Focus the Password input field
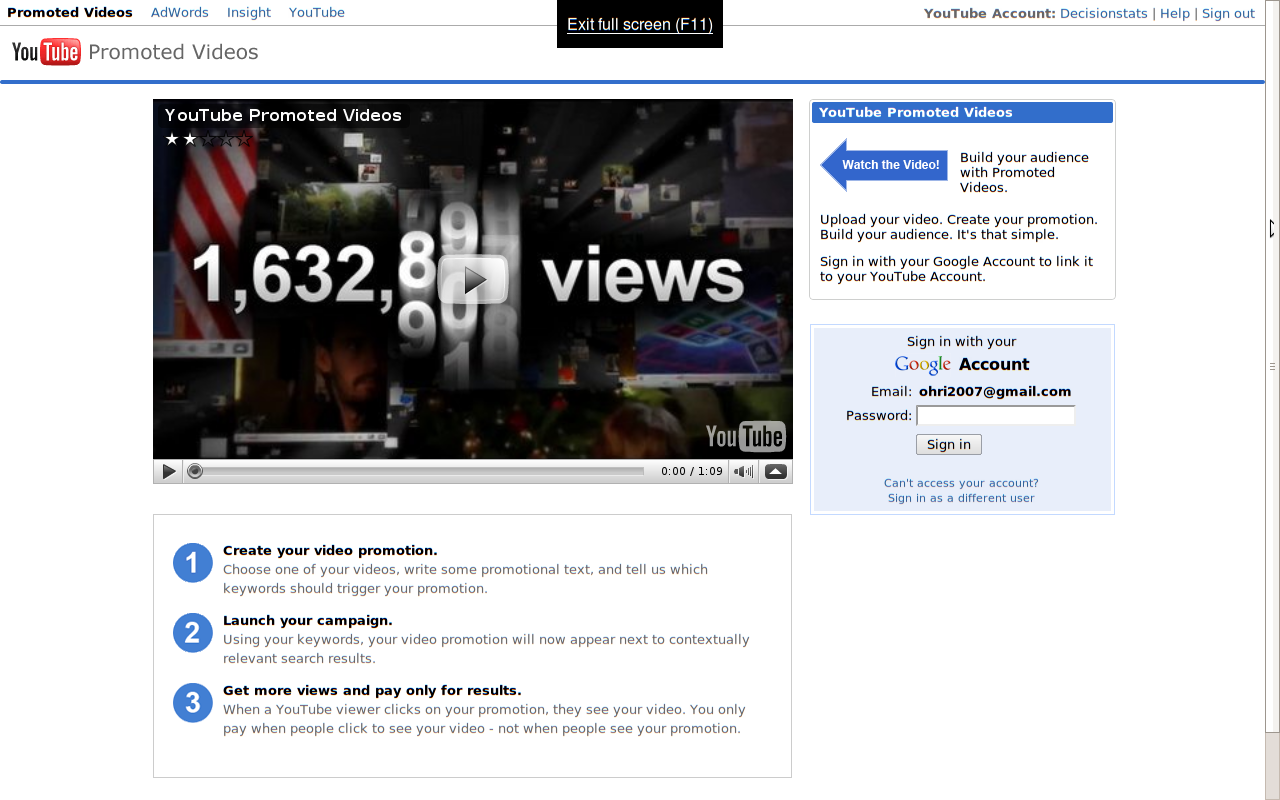Viewport: 1280px width, 800px height. 995,415
